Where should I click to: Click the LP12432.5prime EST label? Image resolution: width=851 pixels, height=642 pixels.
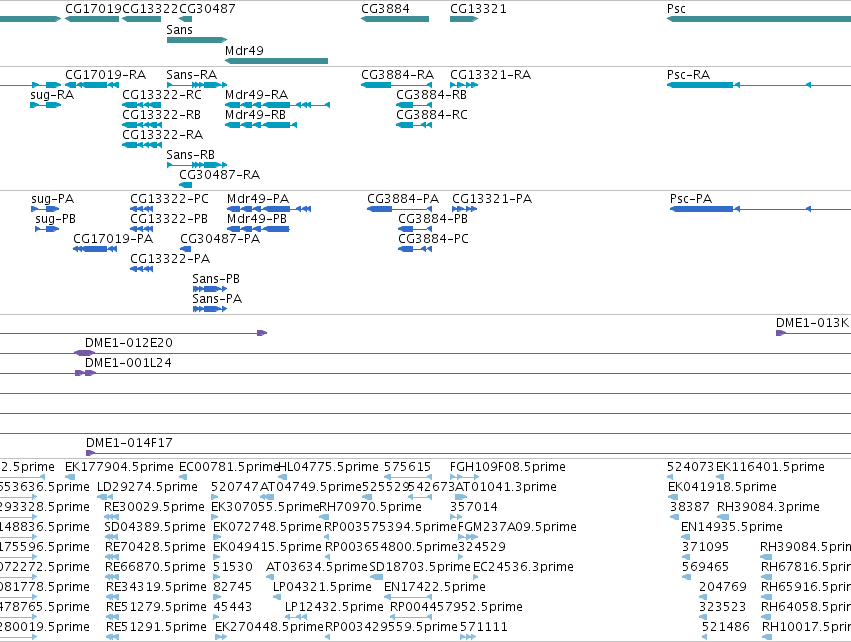334,607
